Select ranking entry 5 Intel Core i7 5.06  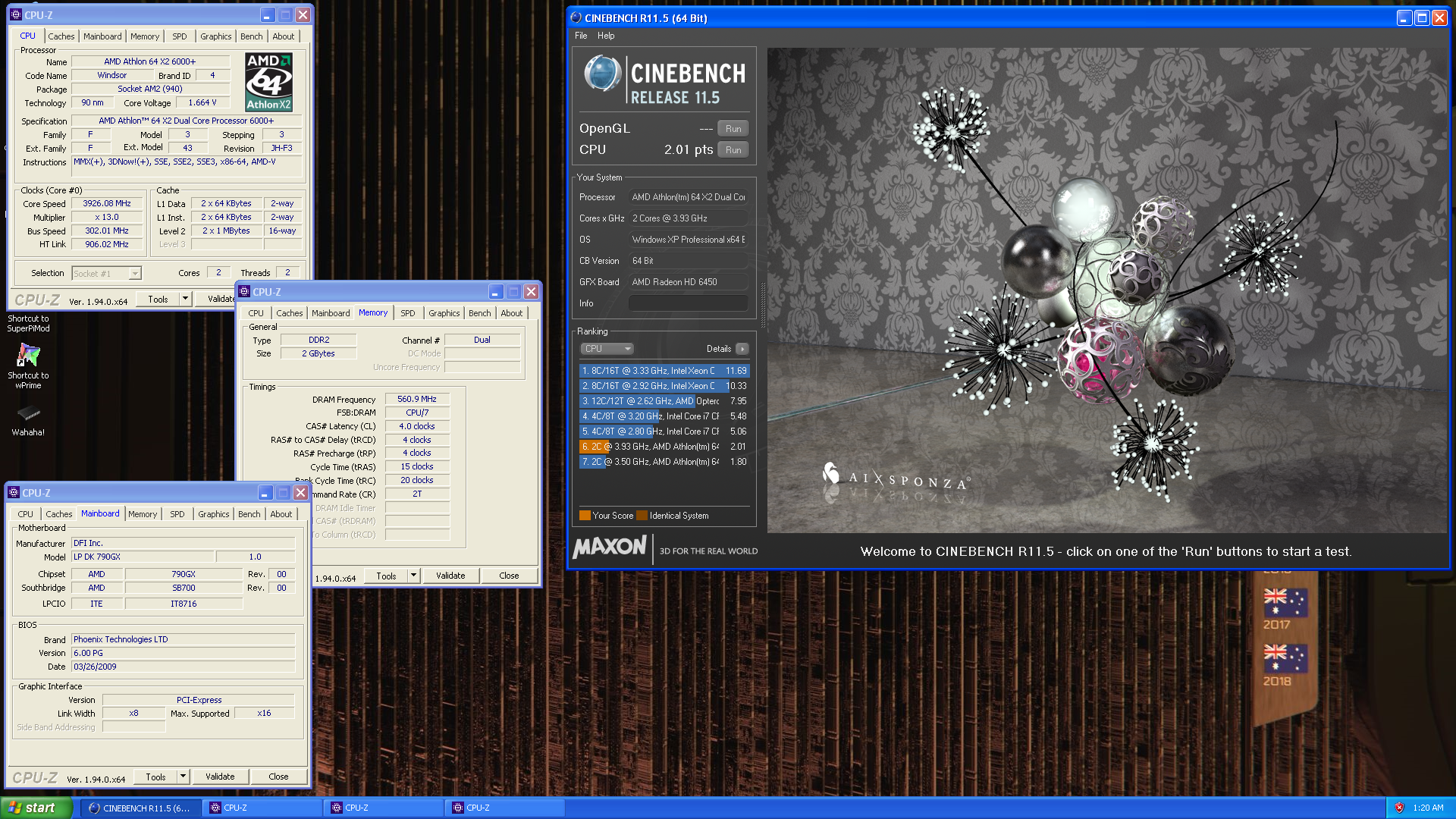click(664, 431)
